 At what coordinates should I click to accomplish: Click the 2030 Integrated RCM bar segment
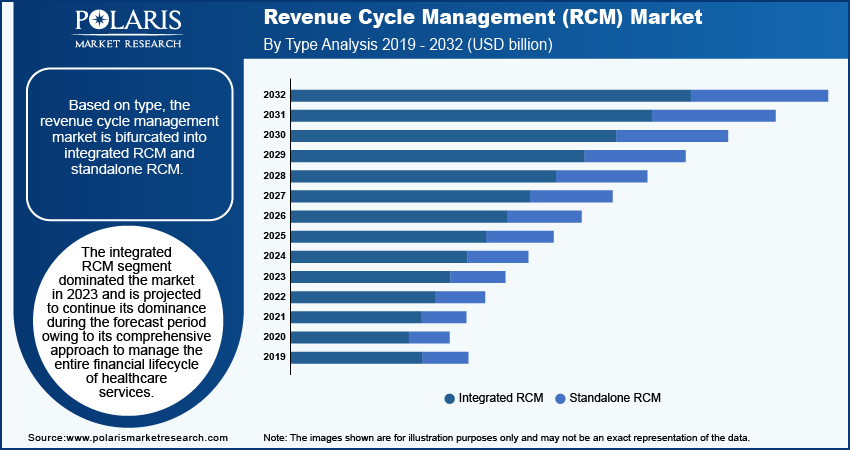pyautogui.click(x=454, y=136)
